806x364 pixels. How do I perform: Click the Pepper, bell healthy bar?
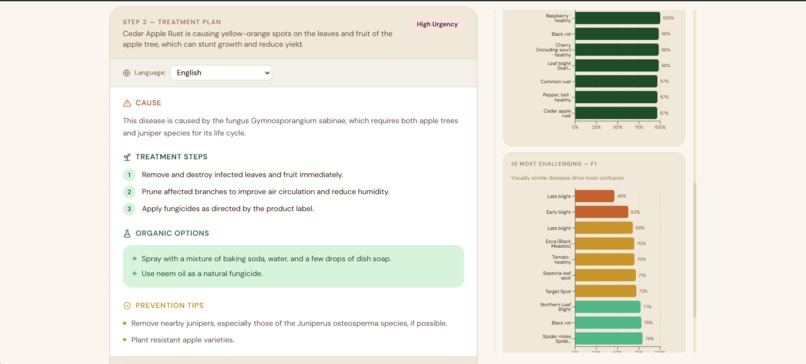616,97
